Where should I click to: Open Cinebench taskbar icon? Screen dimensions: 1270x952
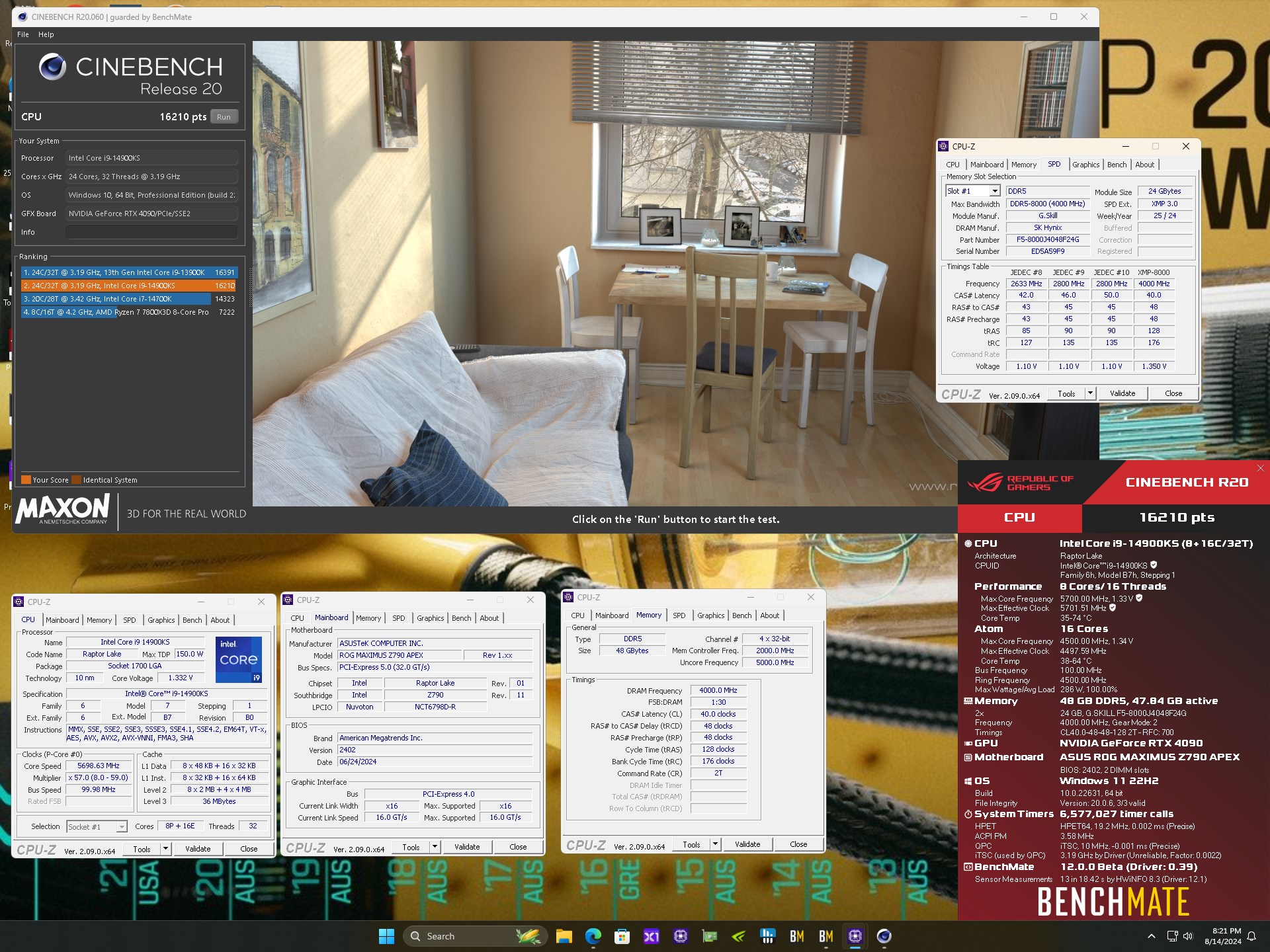click(884, 936)
